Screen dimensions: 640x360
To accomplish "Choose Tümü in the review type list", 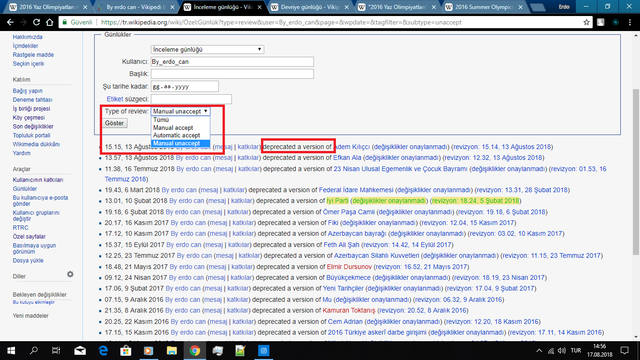I will pos(161,120).
